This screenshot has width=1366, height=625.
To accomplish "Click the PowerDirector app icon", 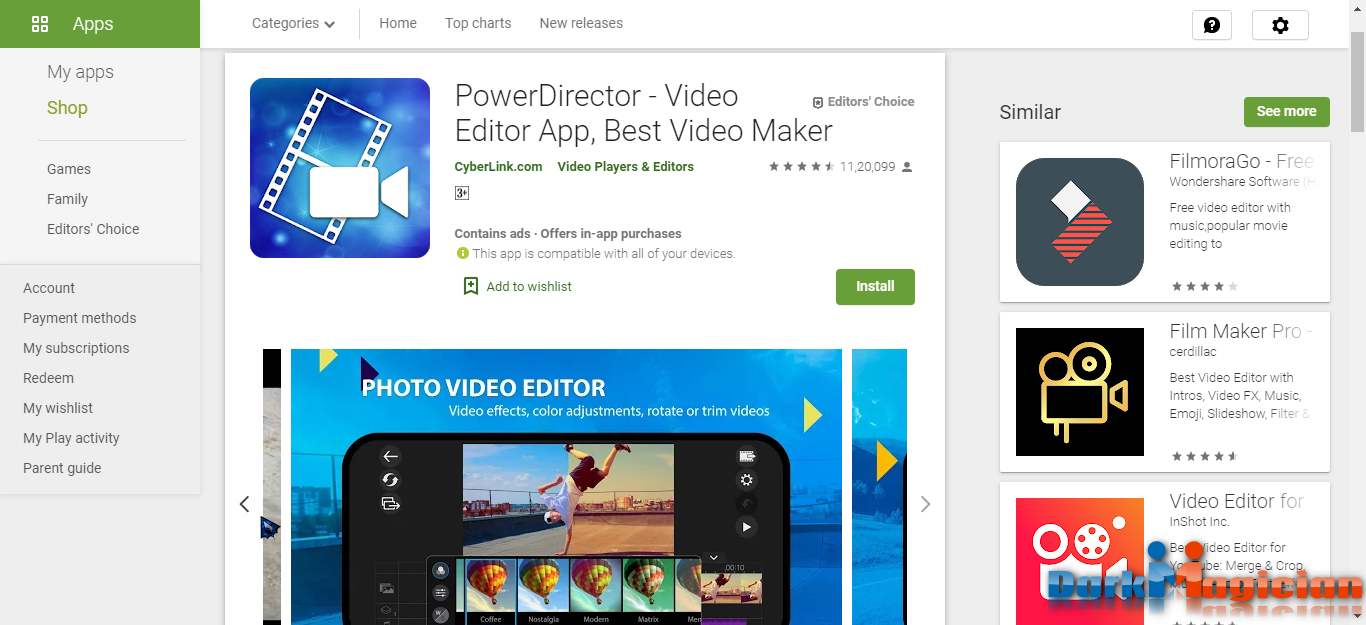I will [x=340, y=168].
